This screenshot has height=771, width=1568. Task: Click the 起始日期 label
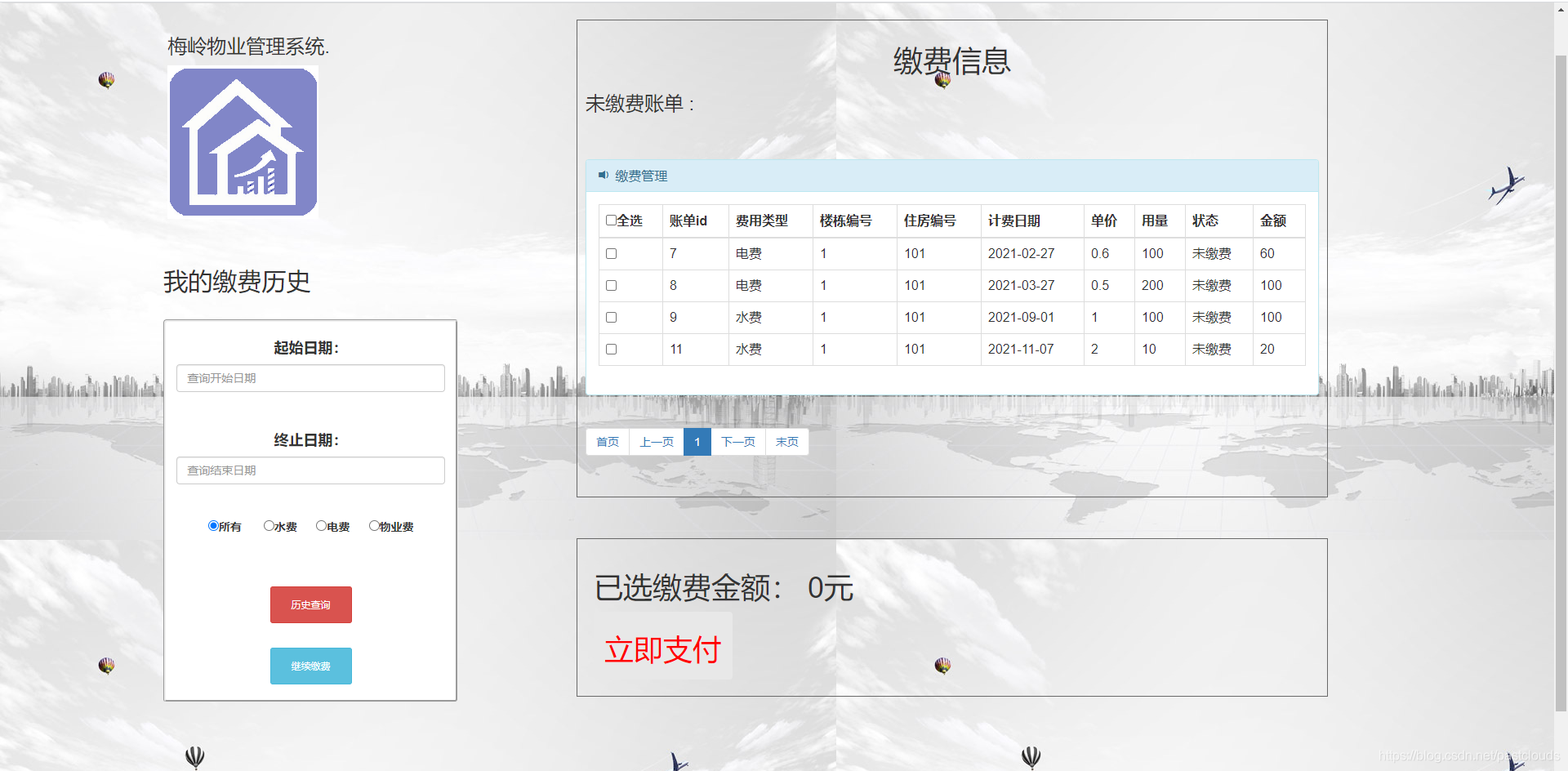point(306,348)
